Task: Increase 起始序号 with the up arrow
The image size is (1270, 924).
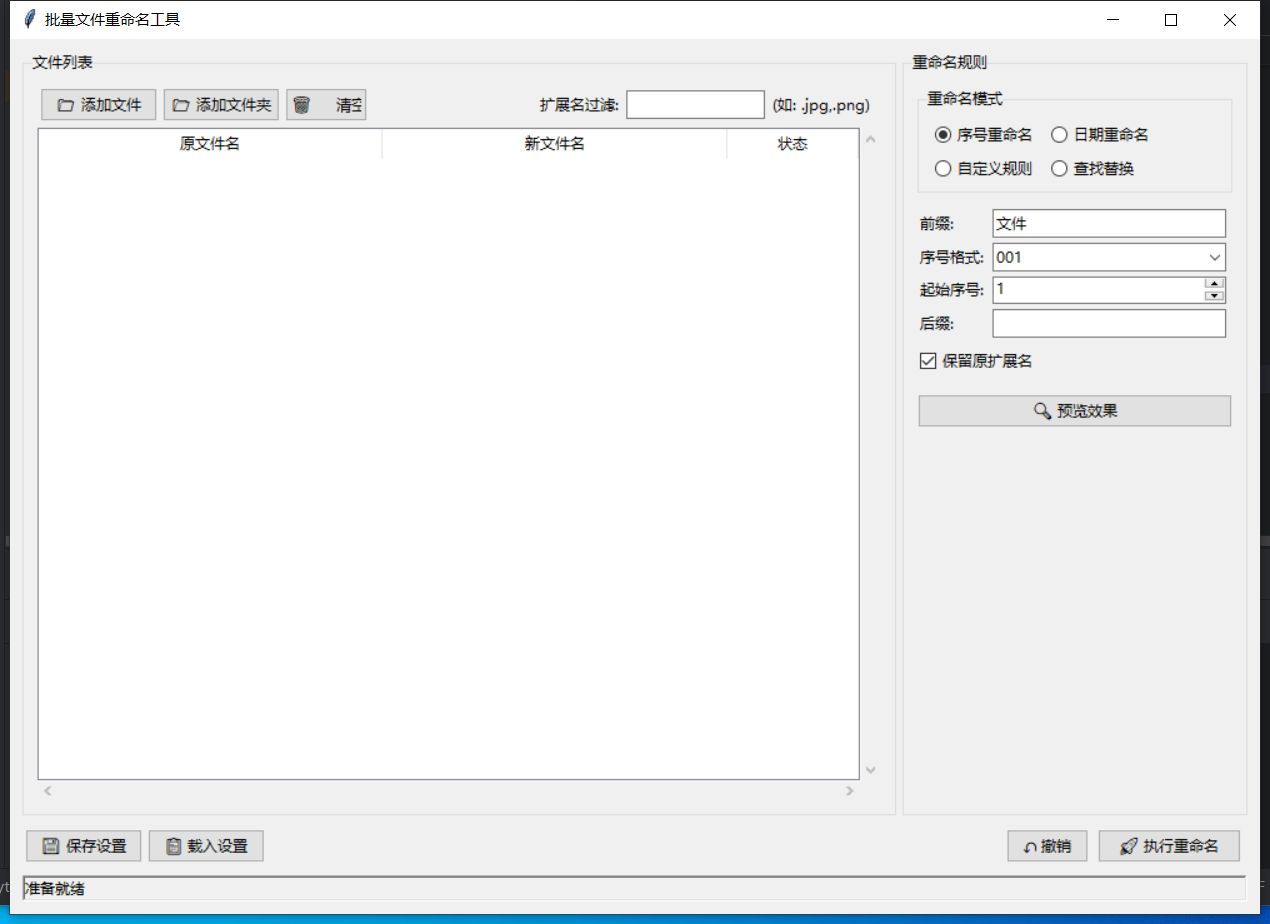Action: pos(1215,283)
